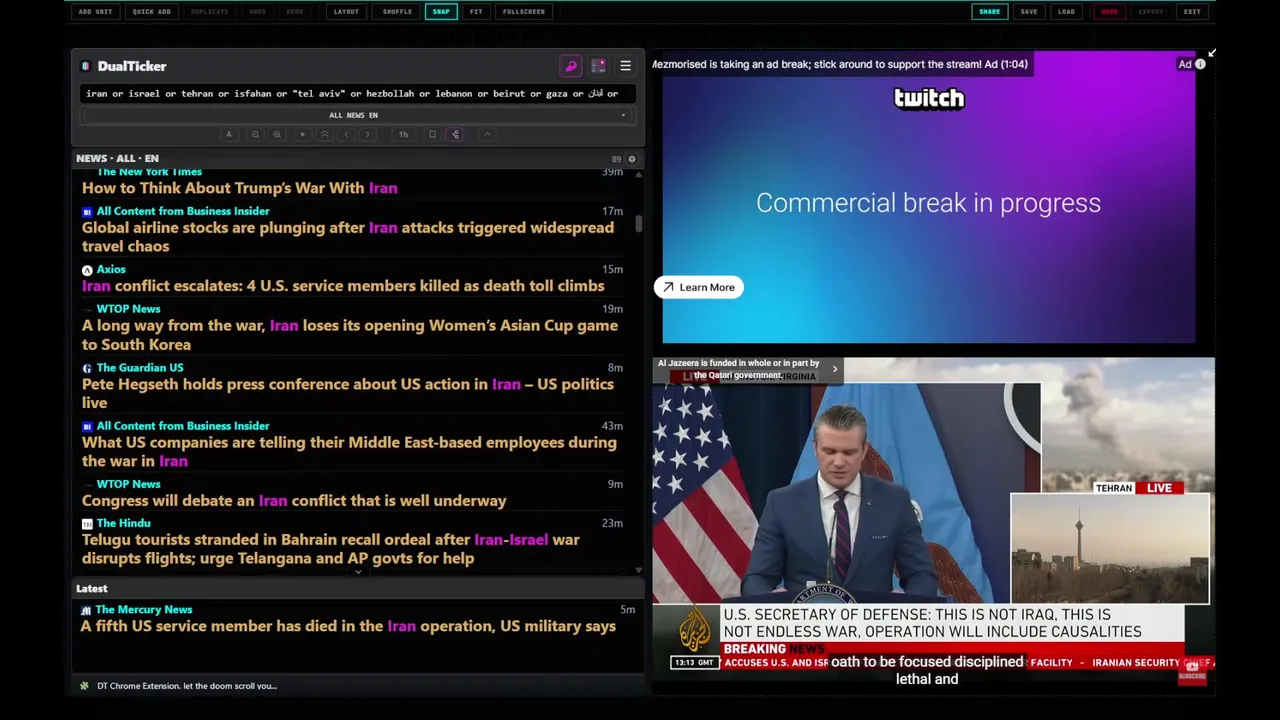This screenshot has width=1280, height=720.
Task: Open 'Global airline stocks are plunging' headline
Action: click(x=348, y=237)
